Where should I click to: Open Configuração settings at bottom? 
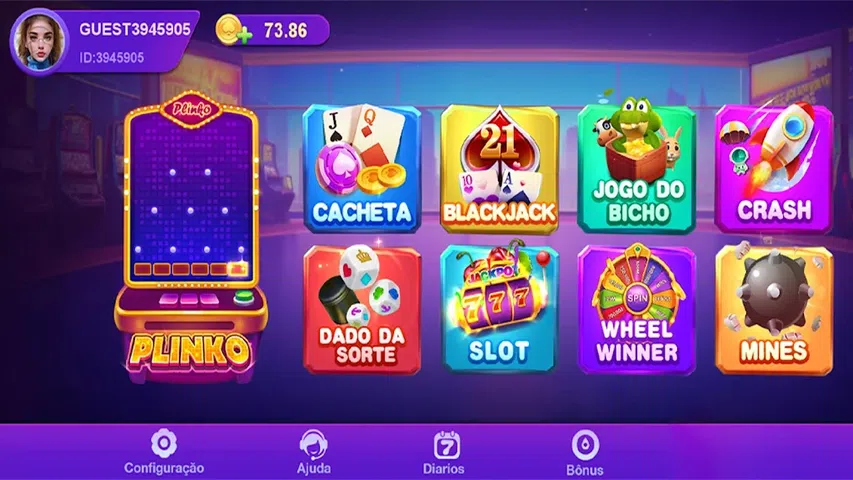(164, 453)
